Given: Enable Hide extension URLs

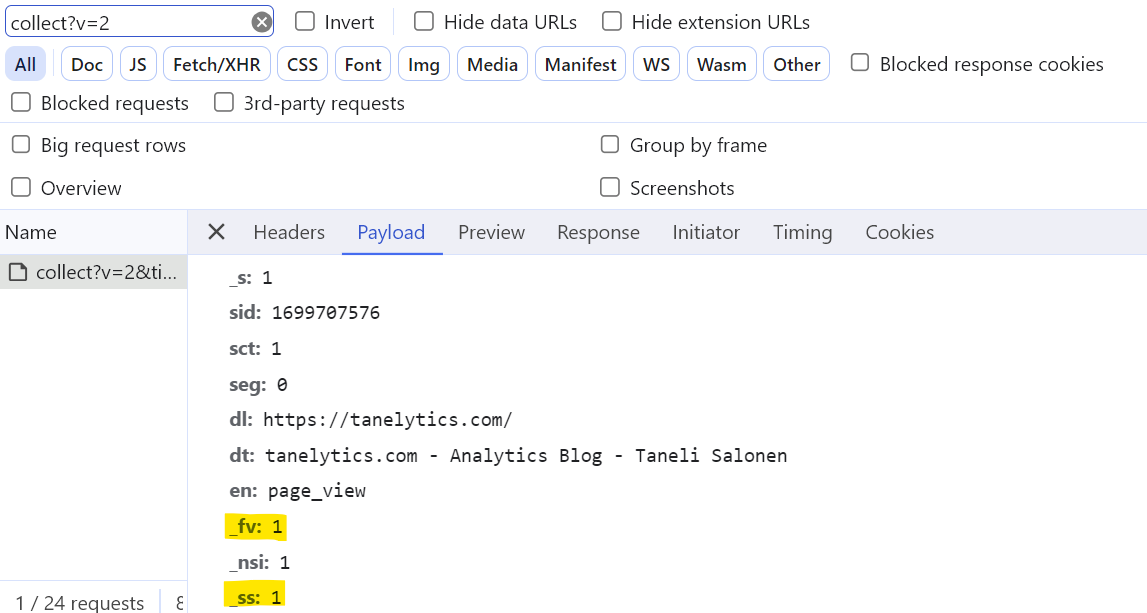Looking at the screenshot, I should 612,21.
